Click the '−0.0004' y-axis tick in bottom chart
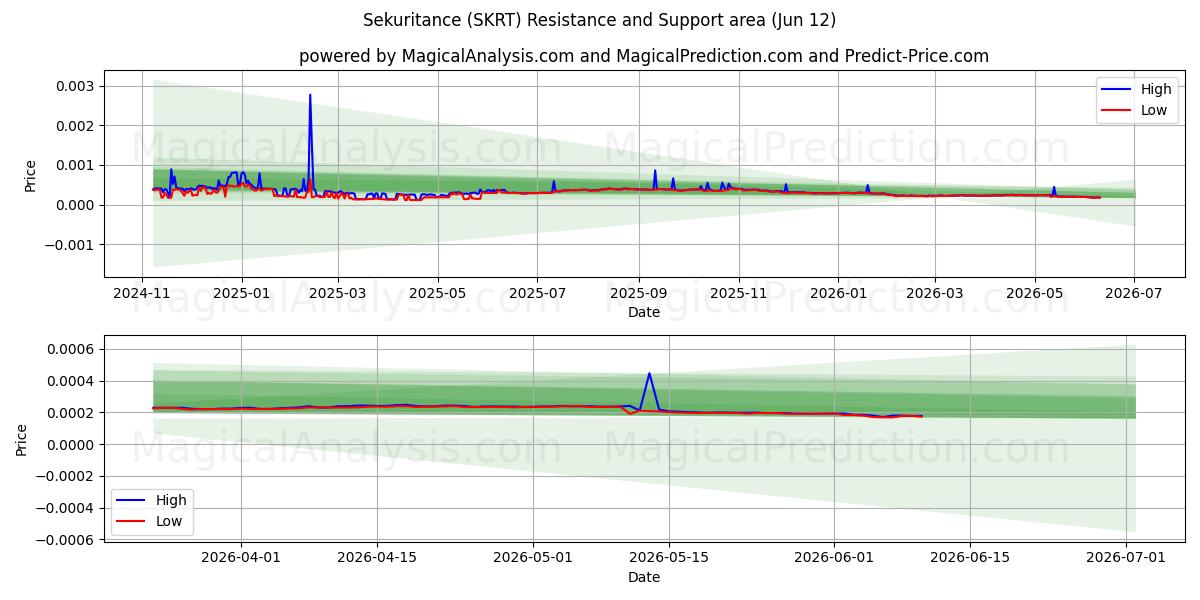Image resolution: width=1200 pixels, height=600 pixels. 65,508
